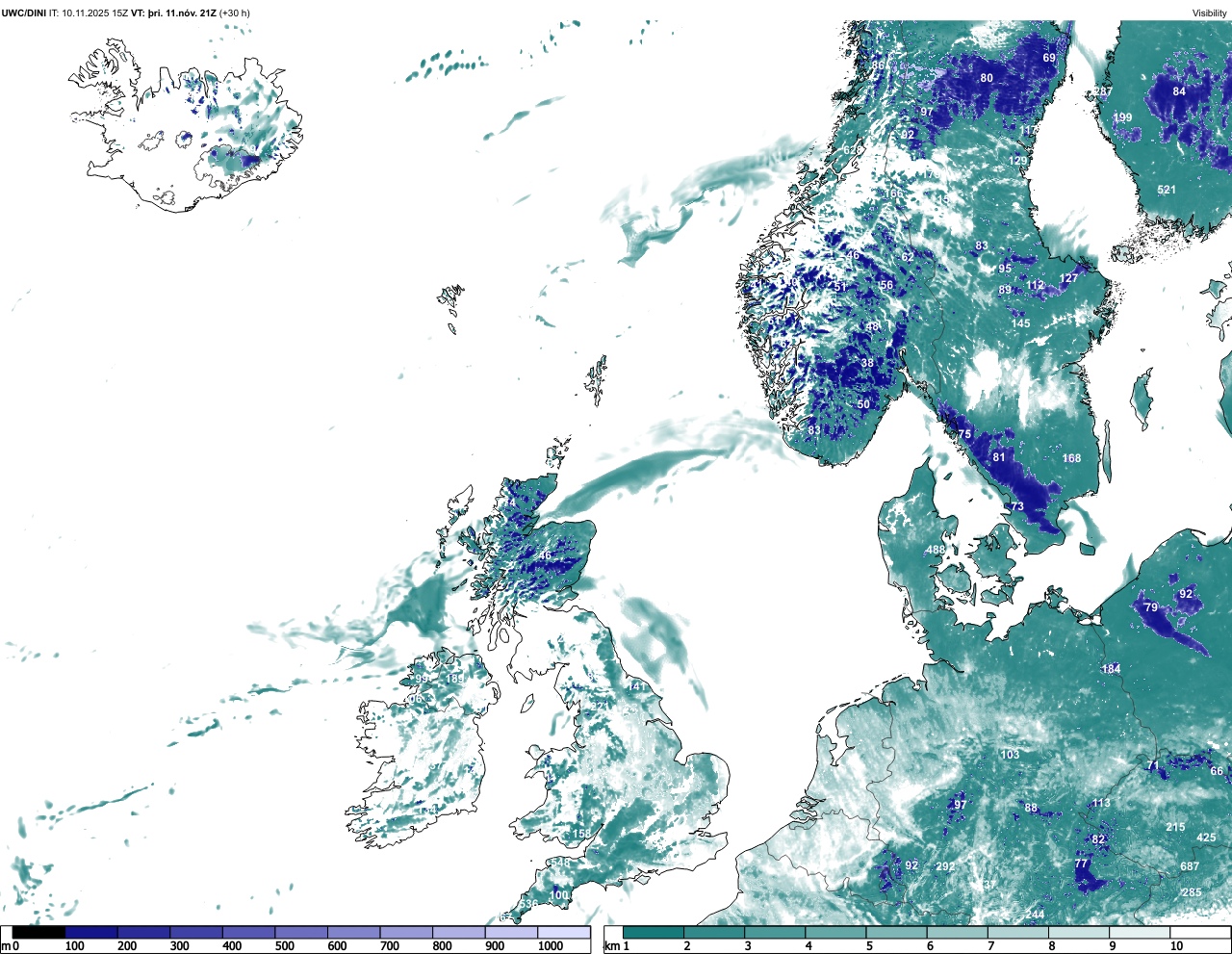Click the '(+30 h)' forecast offset text
The image size is (1232, 954).
pyautogui.click(x=235, y=13)
